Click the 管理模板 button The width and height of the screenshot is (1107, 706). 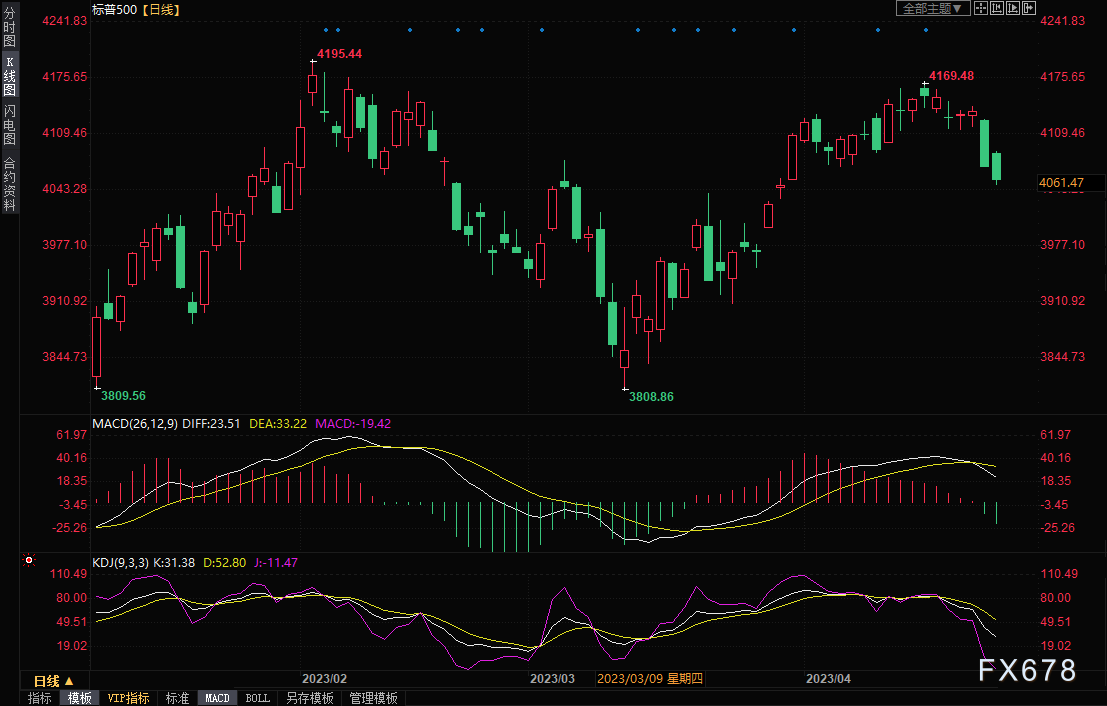click(x=373, y=698)
